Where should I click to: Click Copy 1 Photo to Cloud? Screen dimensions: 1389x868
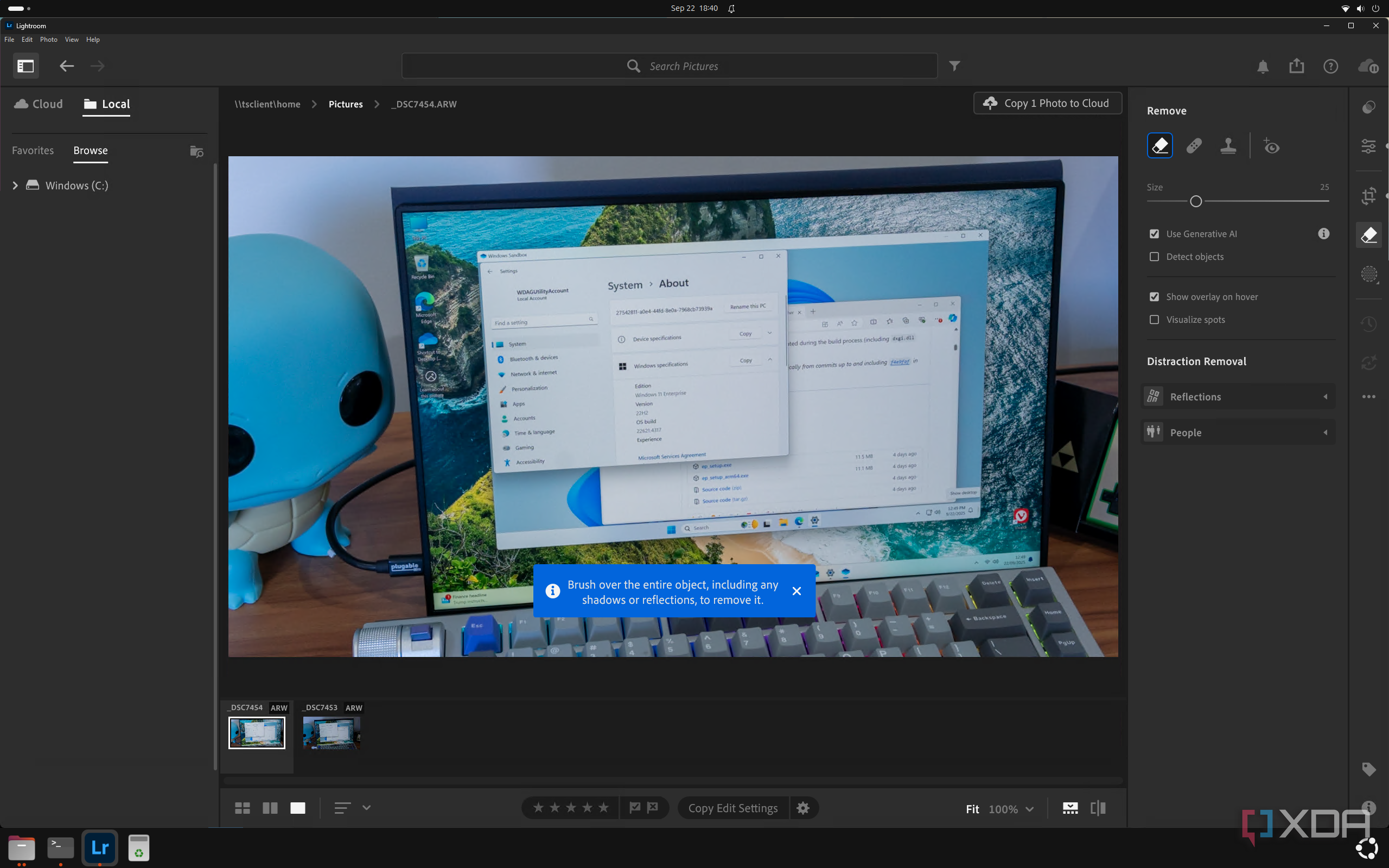click(x=1048, y=103)
